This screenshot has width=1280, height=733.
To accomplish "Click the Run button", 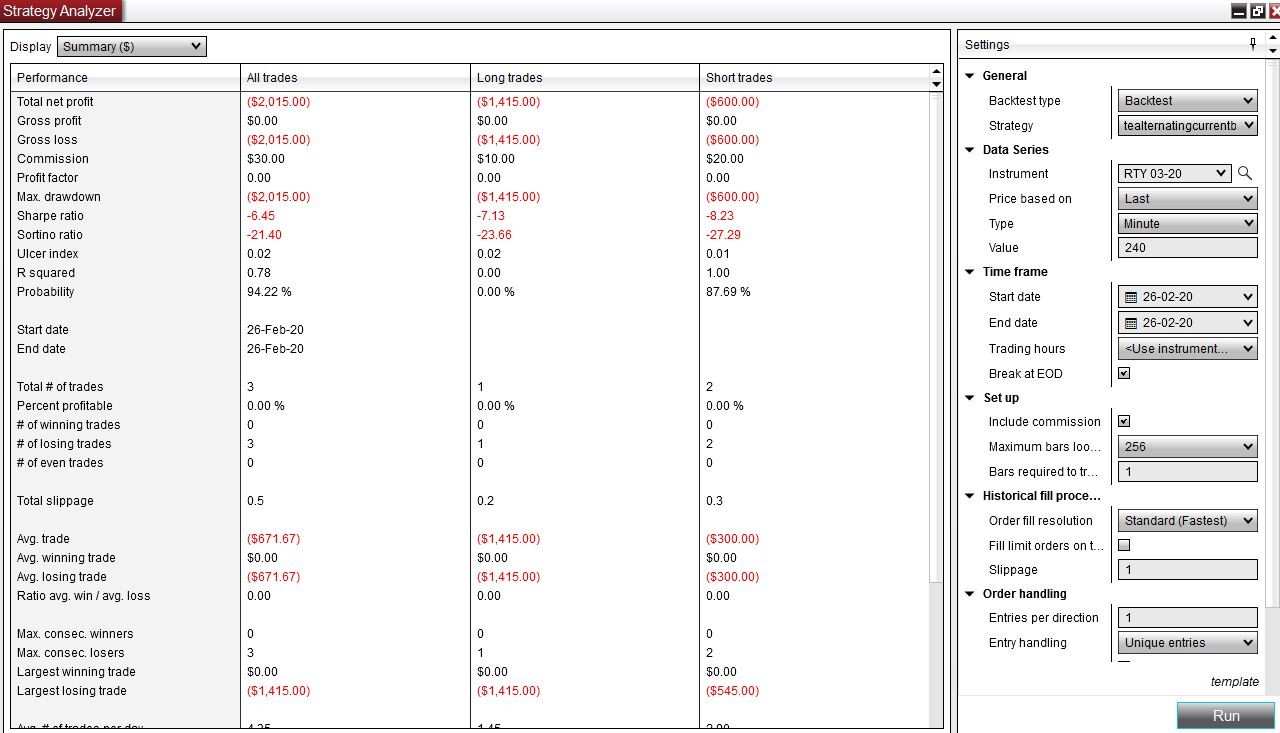I will click(1224, 715).
